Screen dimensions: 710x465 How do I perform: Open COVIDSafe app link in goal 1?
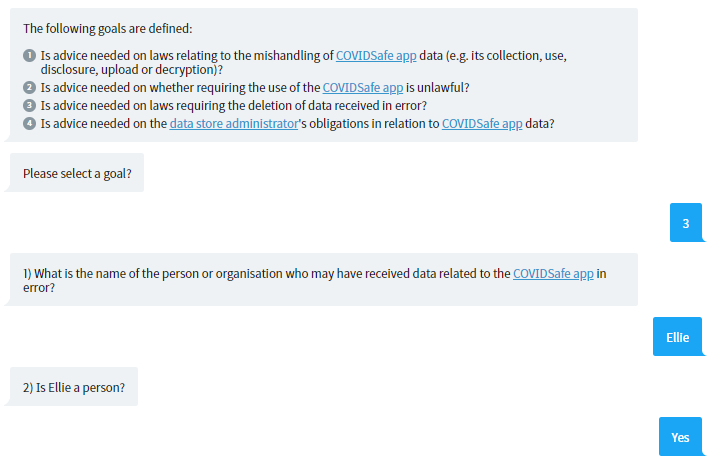[x=376, y=56]
